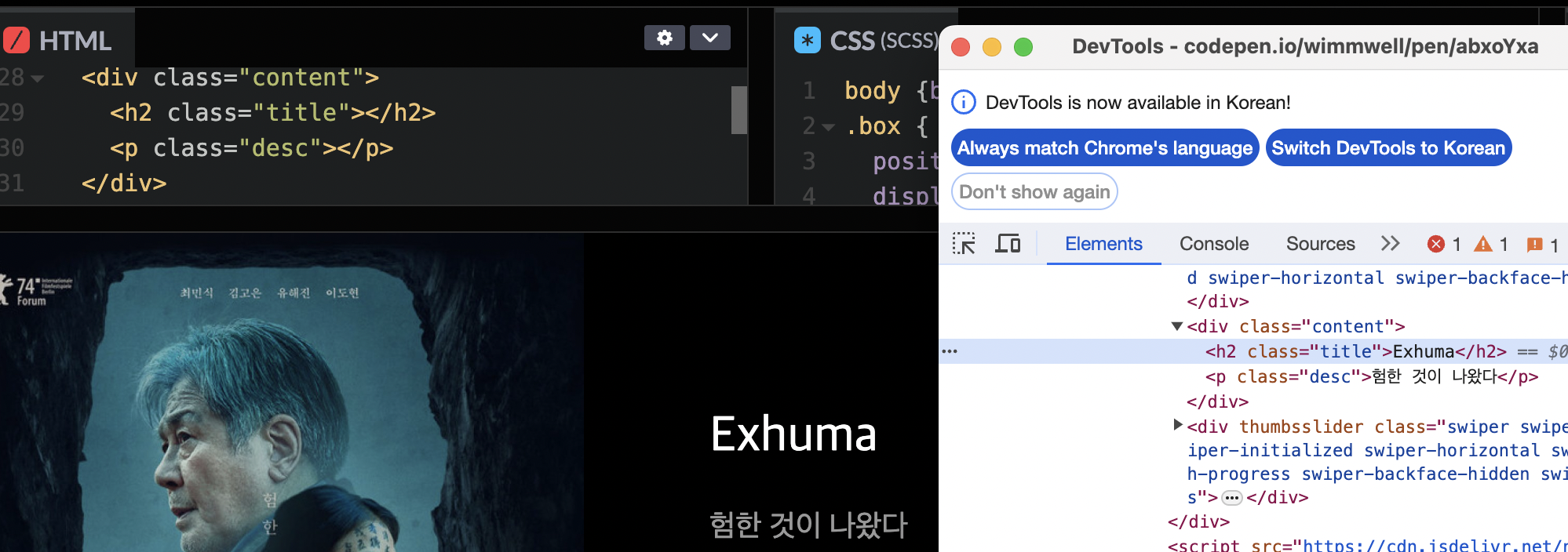Click the p class desc line in HTML
This screenshot has width=1568, height=552.
(251, 148)
